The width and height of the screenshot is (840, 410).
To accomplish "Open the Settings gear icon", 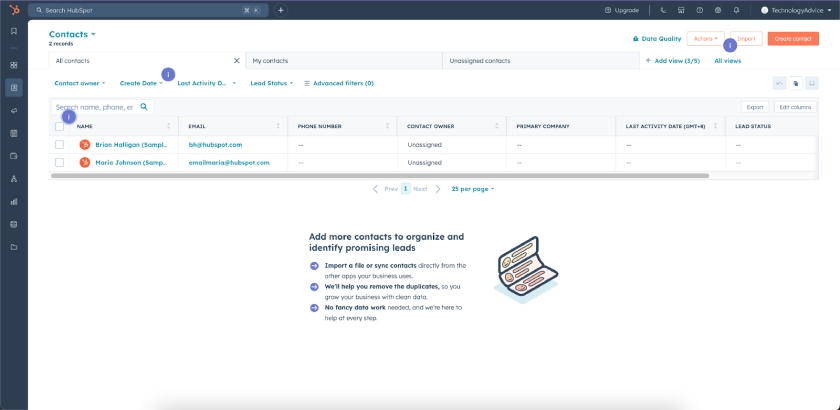I will pos(718,10).
